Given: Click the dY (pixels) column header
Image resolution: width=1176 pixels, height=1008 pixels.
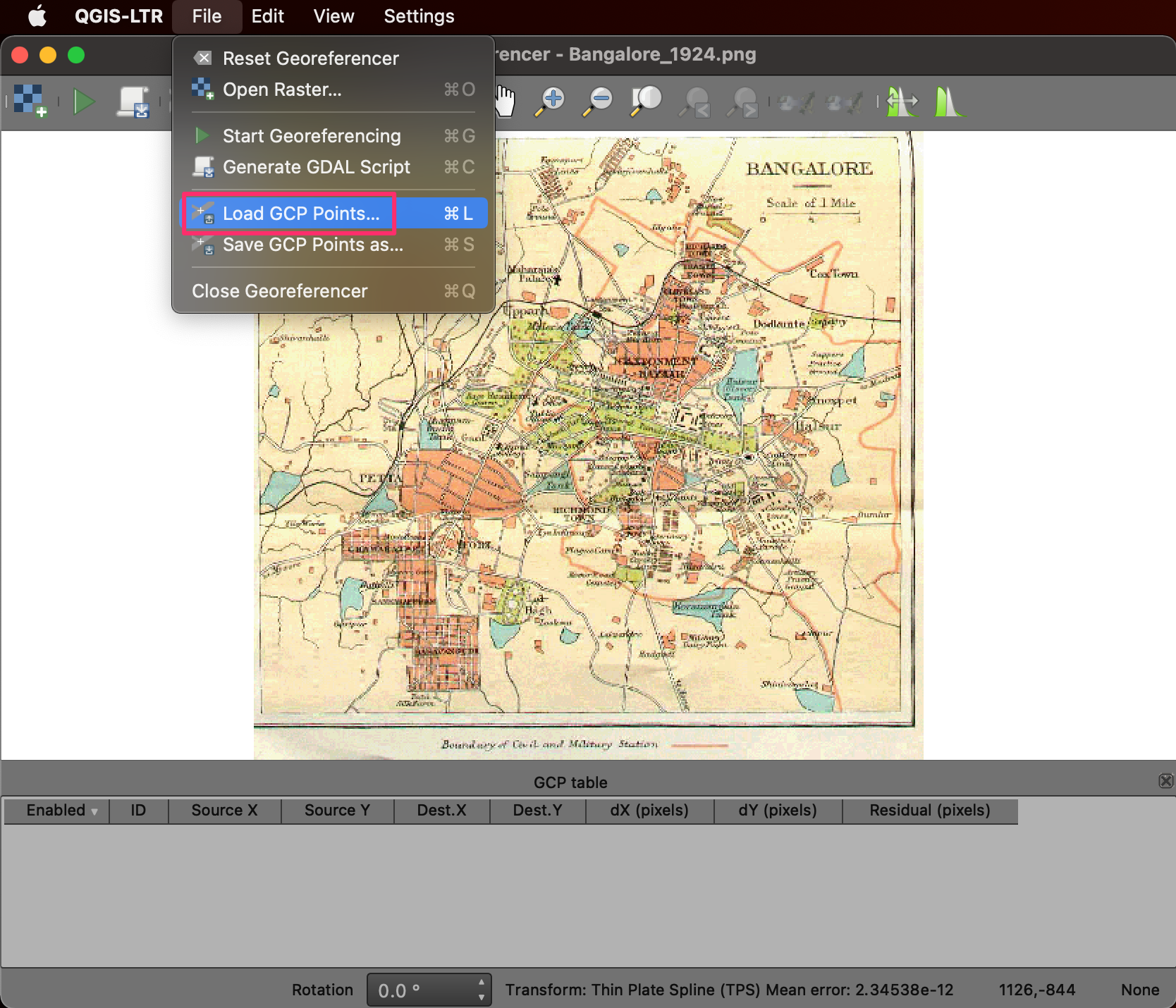Looking at the screenshot, I should point(778,811).
